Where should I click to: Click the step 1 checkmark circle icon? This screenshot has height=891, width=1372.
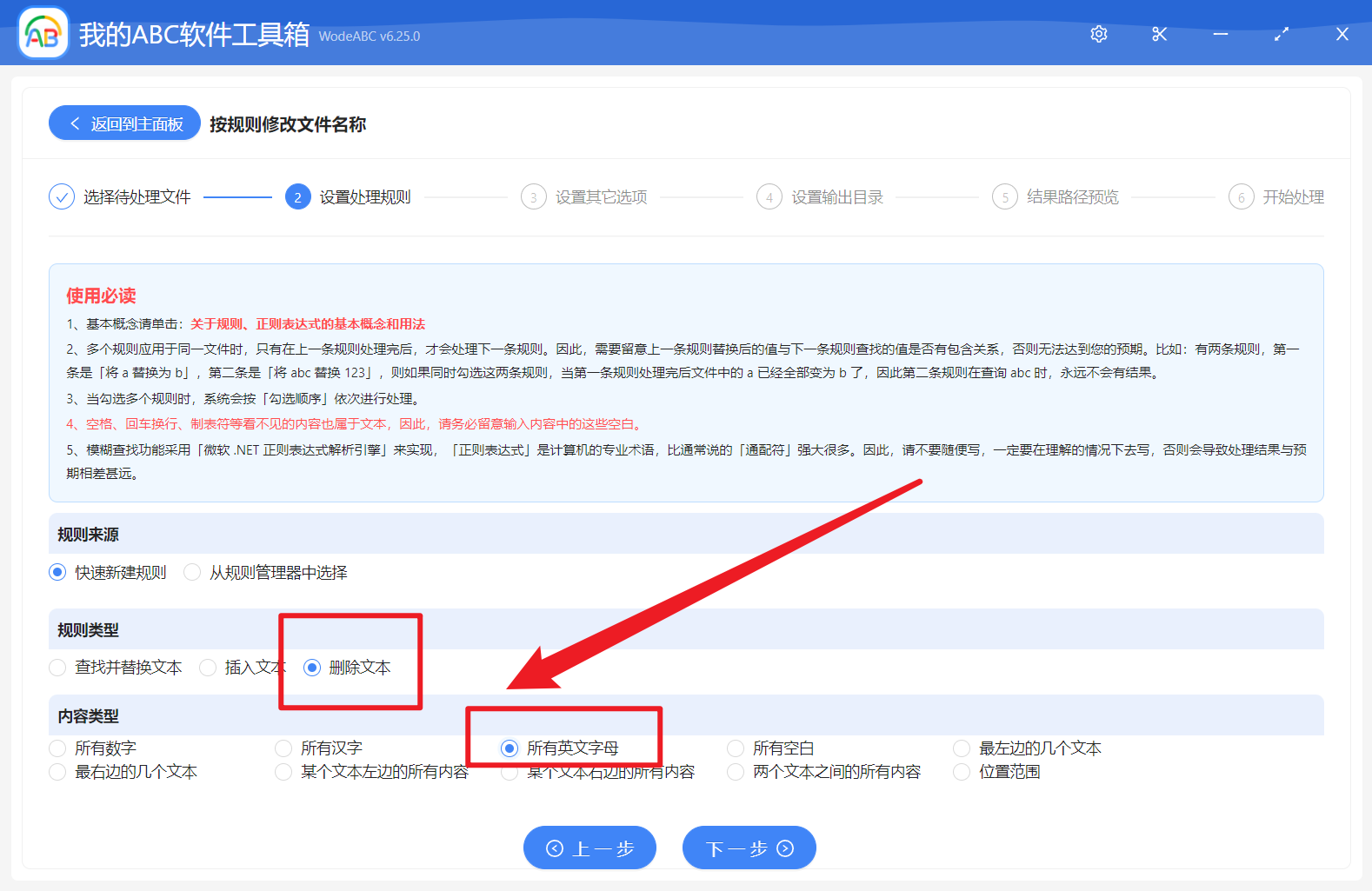(x=62, y=197)
